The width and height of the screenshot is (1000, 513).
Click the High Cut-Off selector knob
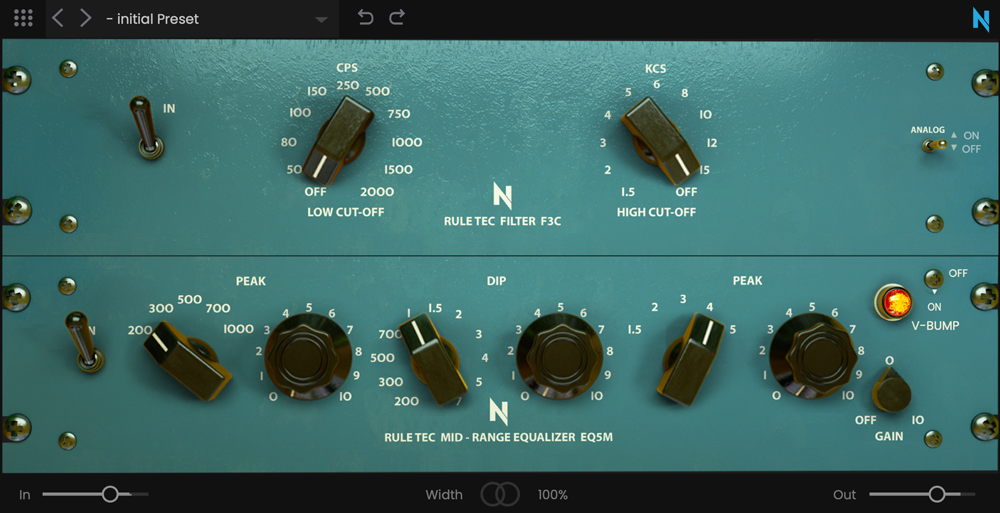tap(661, 140)
